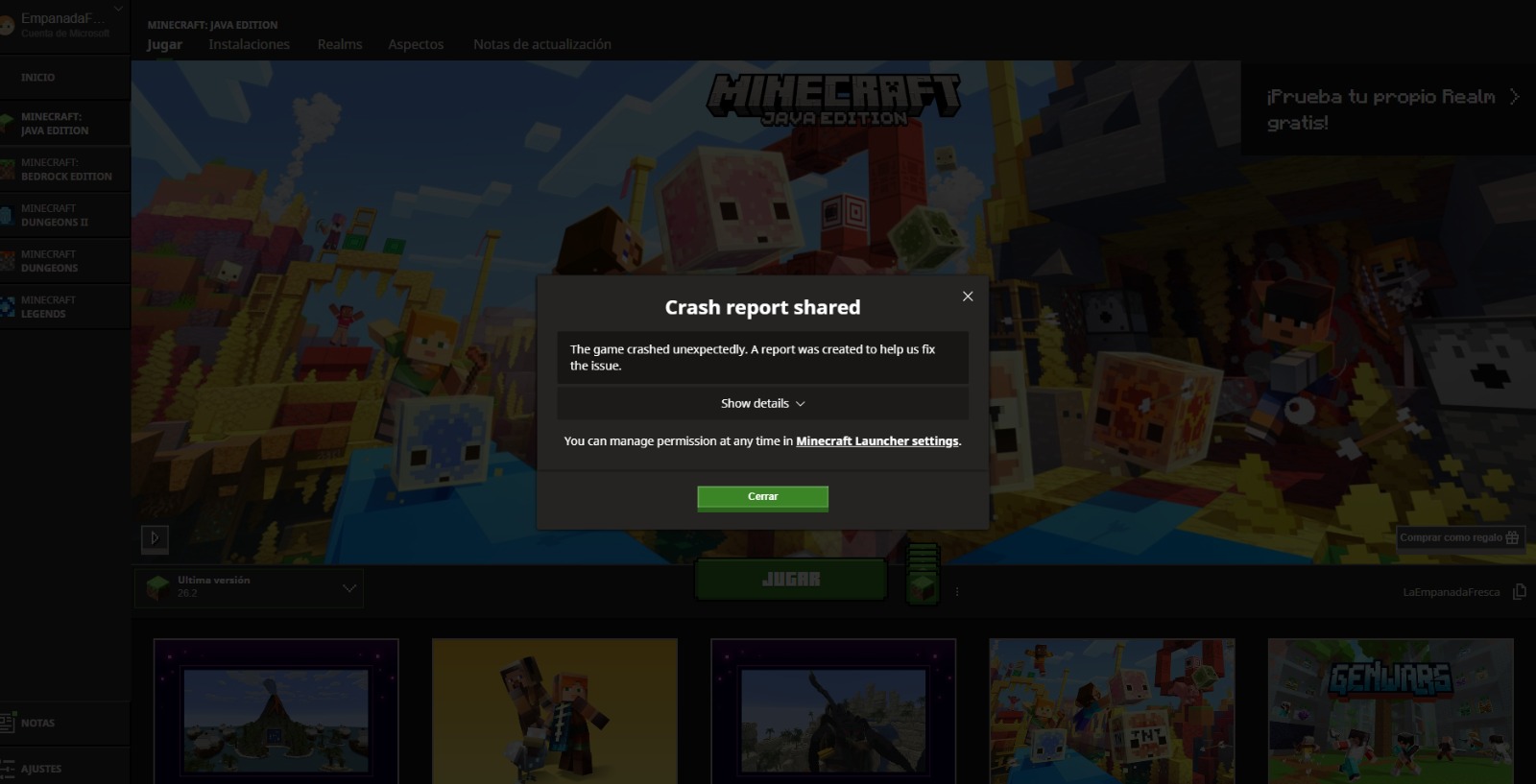The width and height of the screenshot is (1536, 784).
Task: Open NOTAS in the sidebar
Action: click(x=64, y=723)
